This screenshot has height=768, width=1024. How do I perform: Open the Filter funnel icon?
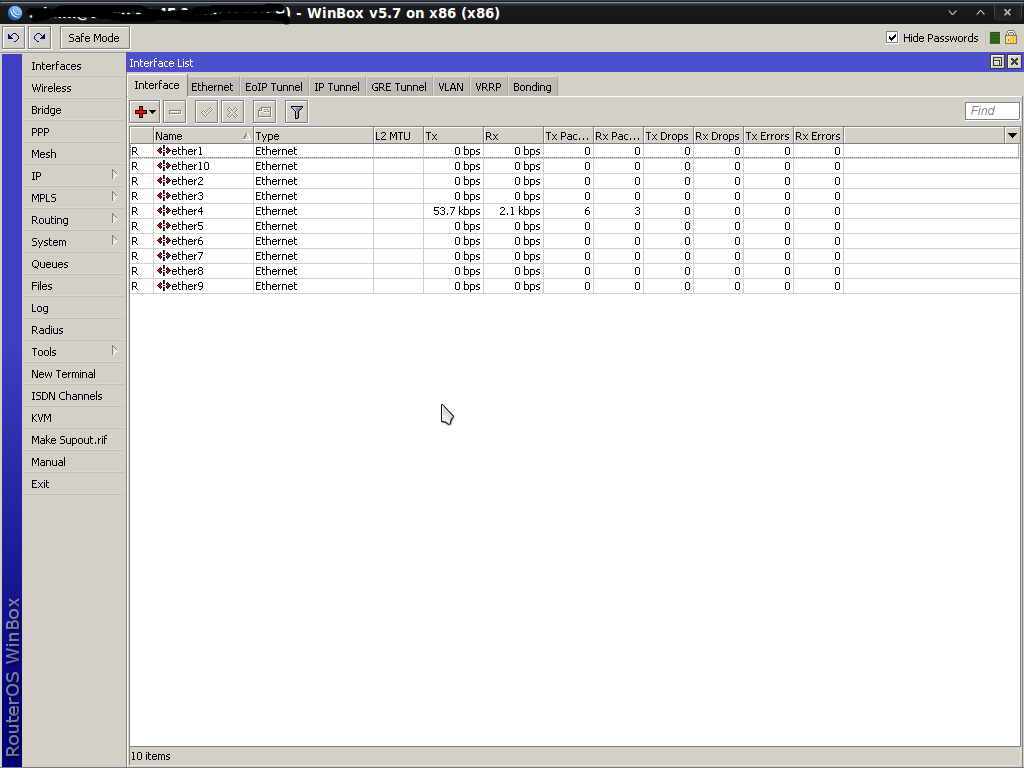tap(296, 111)
